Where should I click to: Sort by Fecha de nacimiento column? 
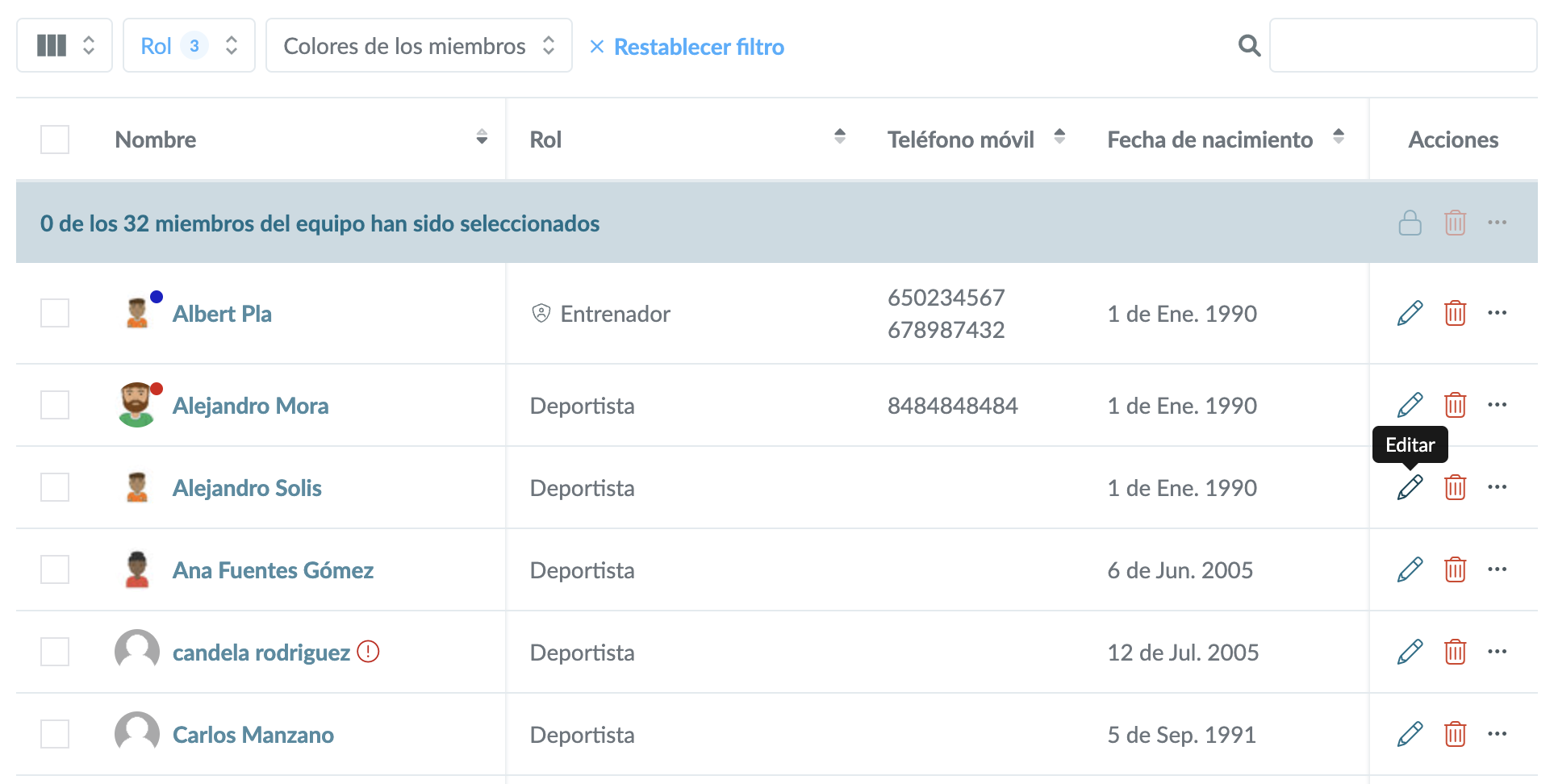tap(1339, 137)
